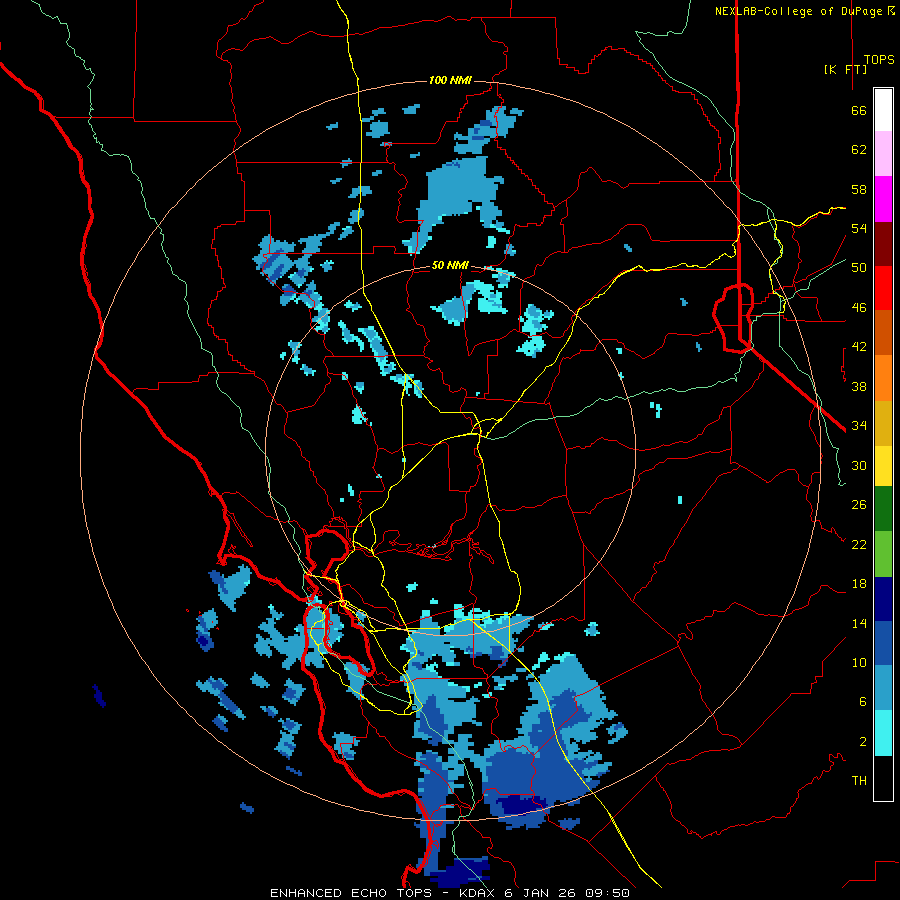Click the [K FT] units label
900x900 pixels.
click(845, 69)
